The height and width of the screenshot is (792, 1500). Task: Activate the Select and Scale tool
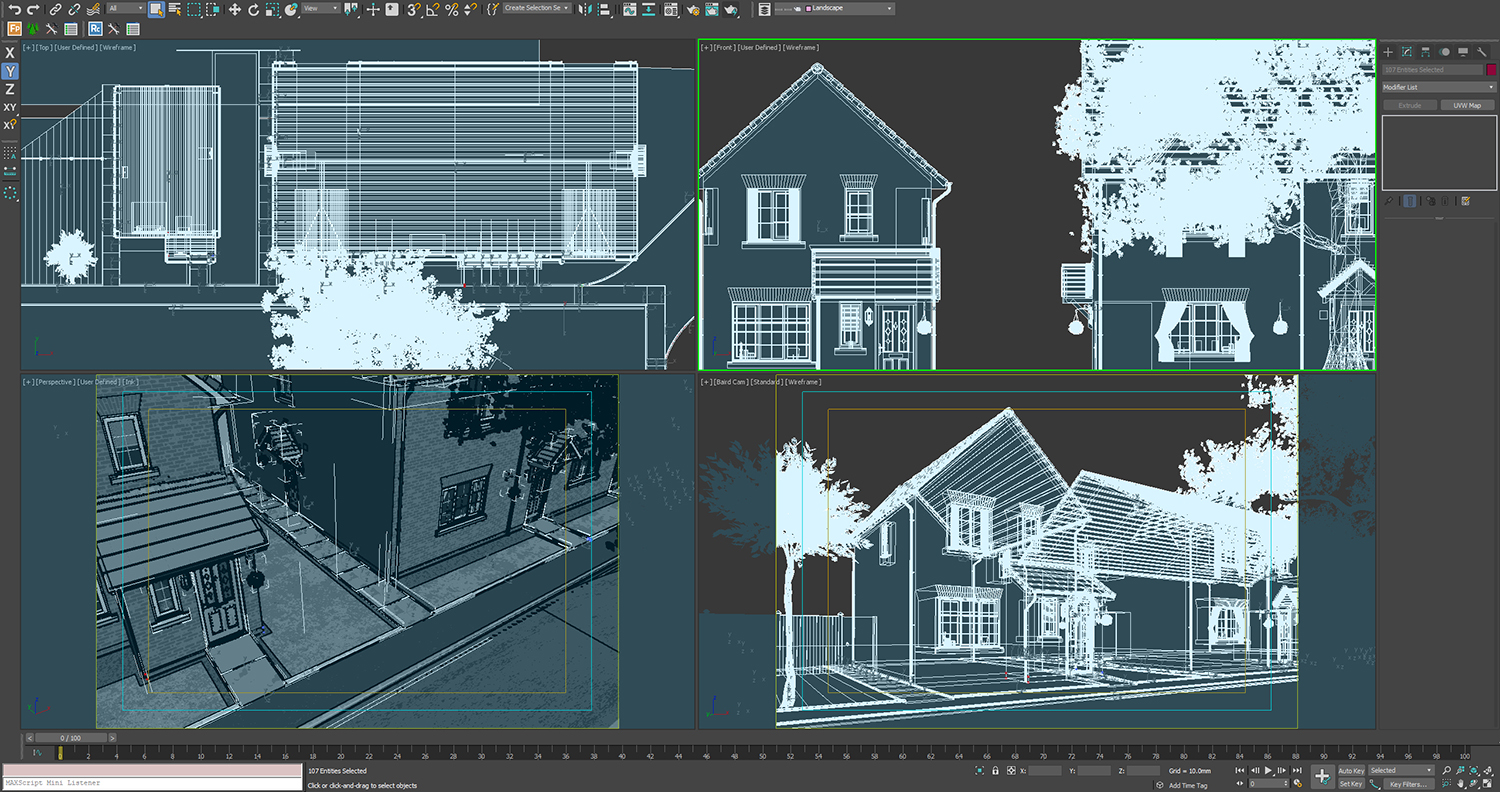point(272,9)
